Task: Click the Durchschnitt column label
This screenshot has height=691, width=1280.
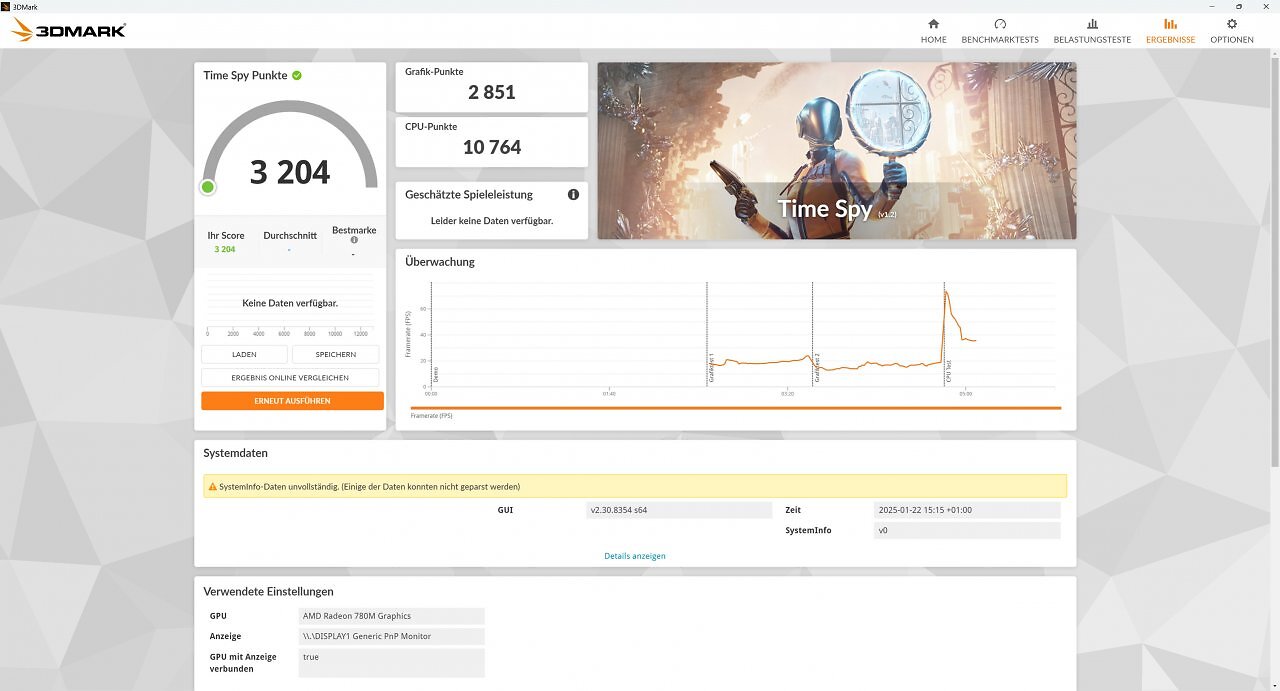Action: (290, 236)
